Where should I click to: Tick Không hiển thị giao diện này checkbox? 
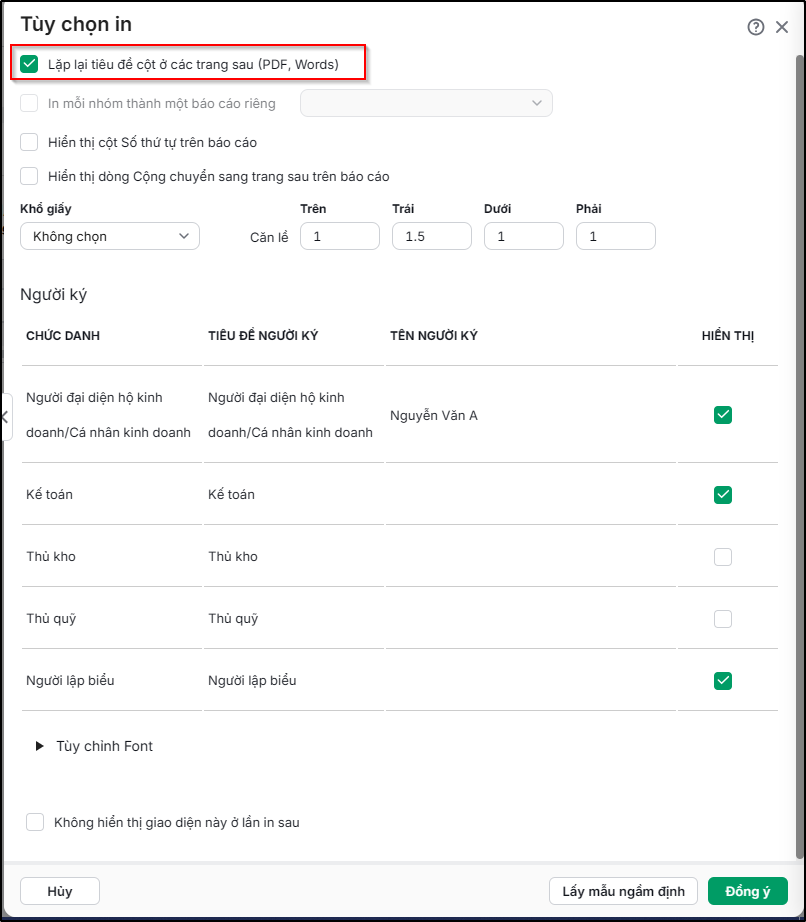35,822
